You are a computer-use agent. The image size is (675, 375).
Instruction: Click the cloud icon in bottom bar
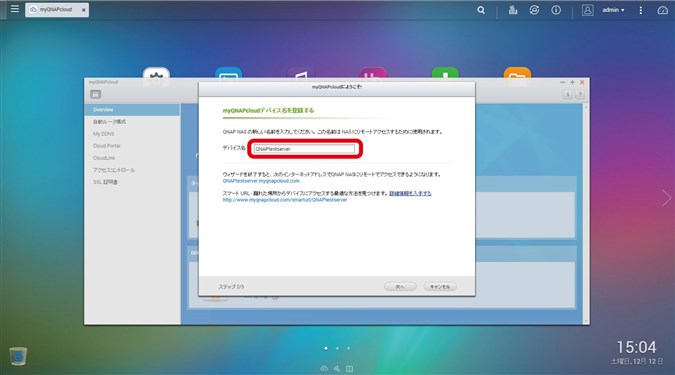324,369
